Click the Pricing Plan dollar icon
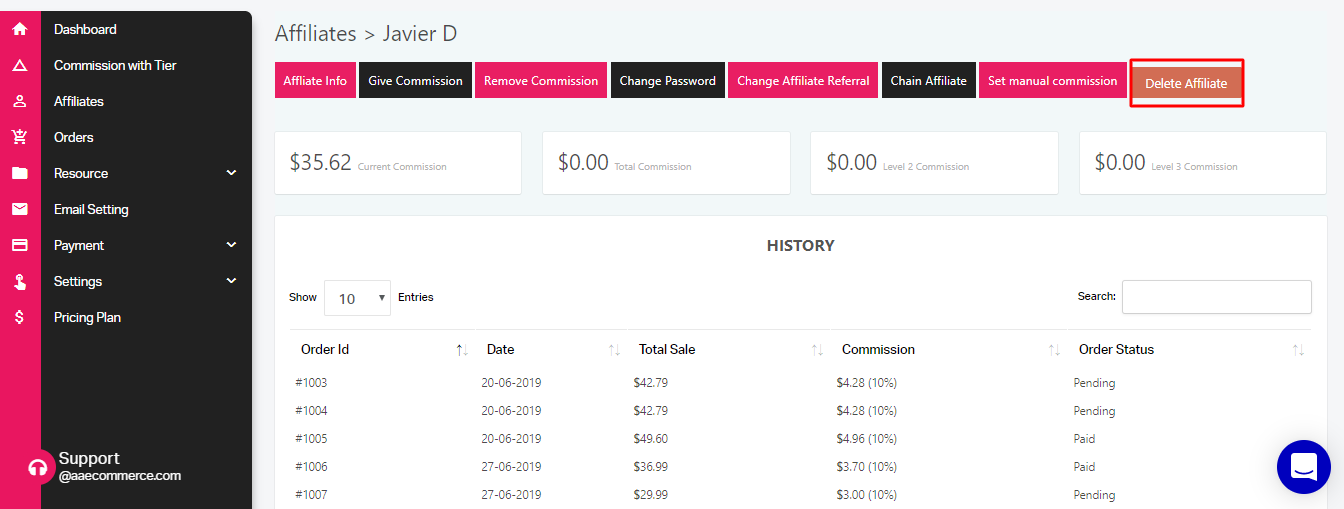 pos(19,317)
